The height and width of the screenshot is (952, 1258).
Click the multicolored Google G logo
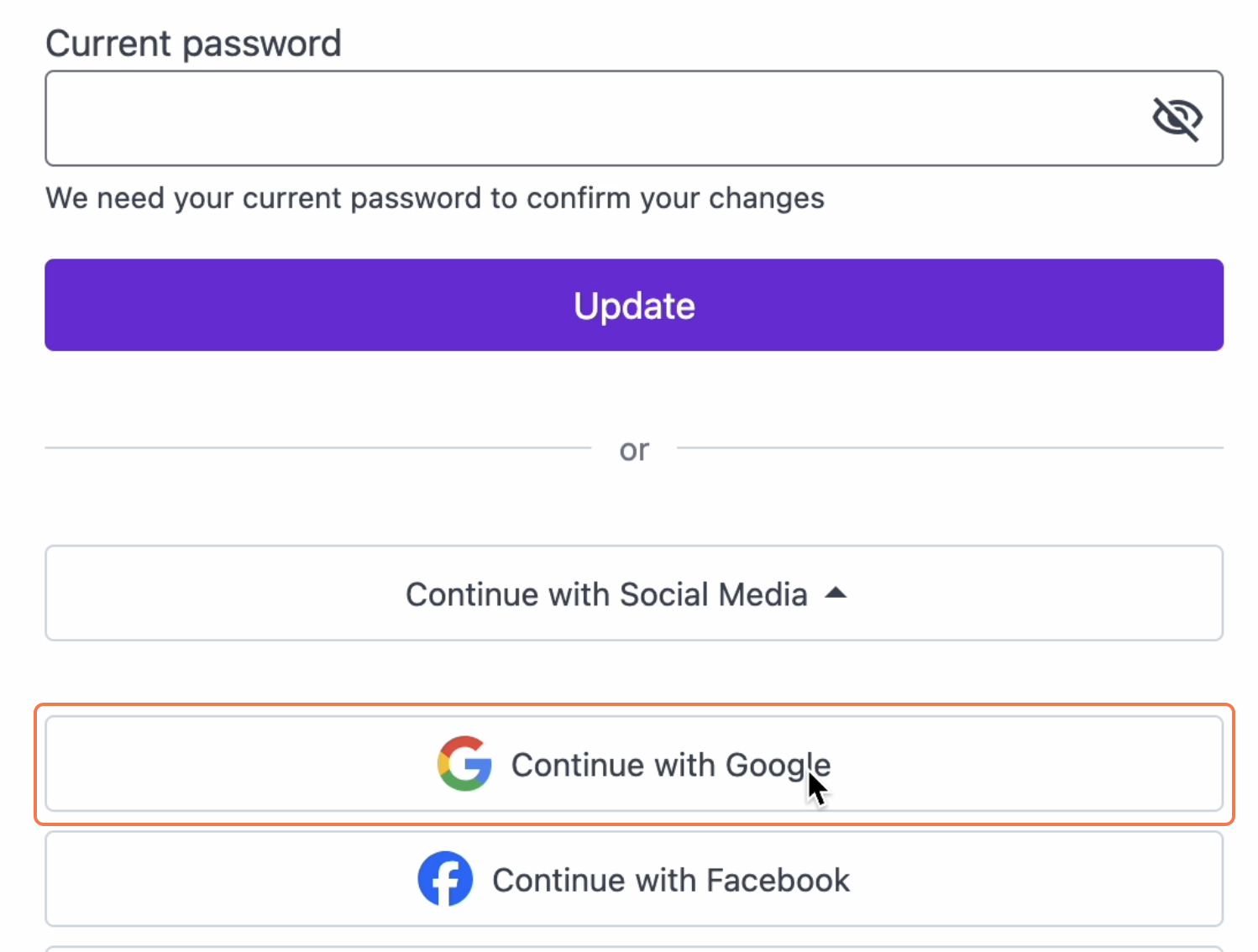coord(464,764)
